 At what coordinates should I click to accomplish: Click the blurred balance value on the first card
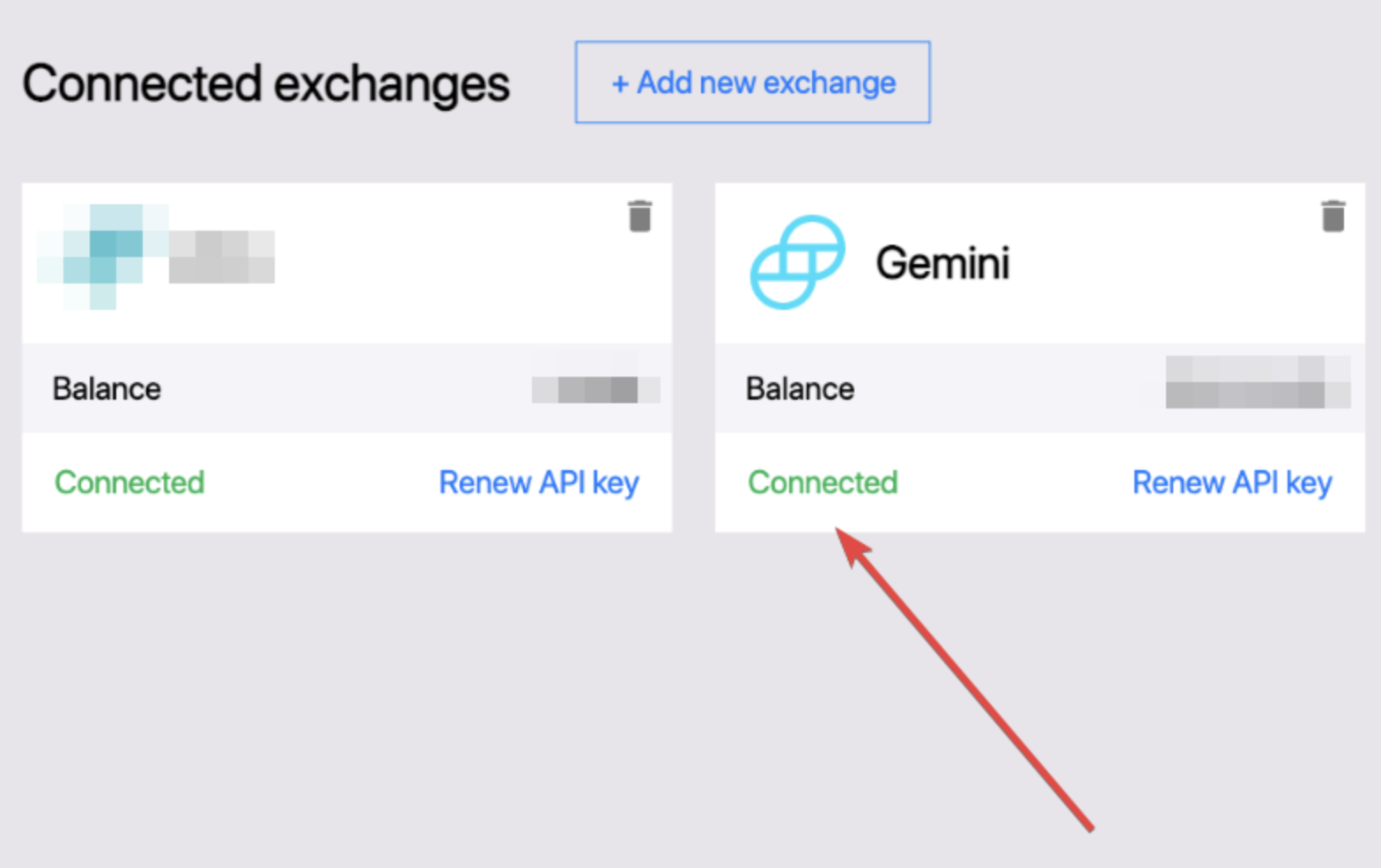pos(595,388)
